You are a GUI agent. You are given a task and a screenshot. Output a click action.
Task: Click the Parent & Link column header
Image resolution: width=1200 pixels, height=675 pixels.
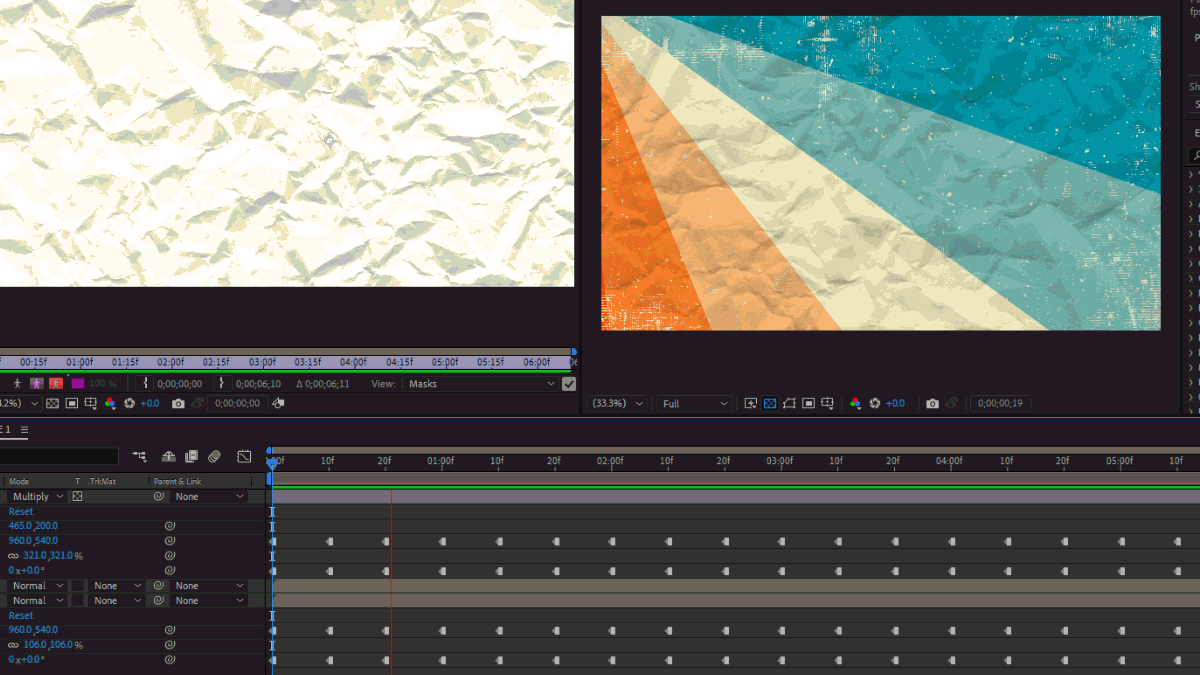click(177, 481)
